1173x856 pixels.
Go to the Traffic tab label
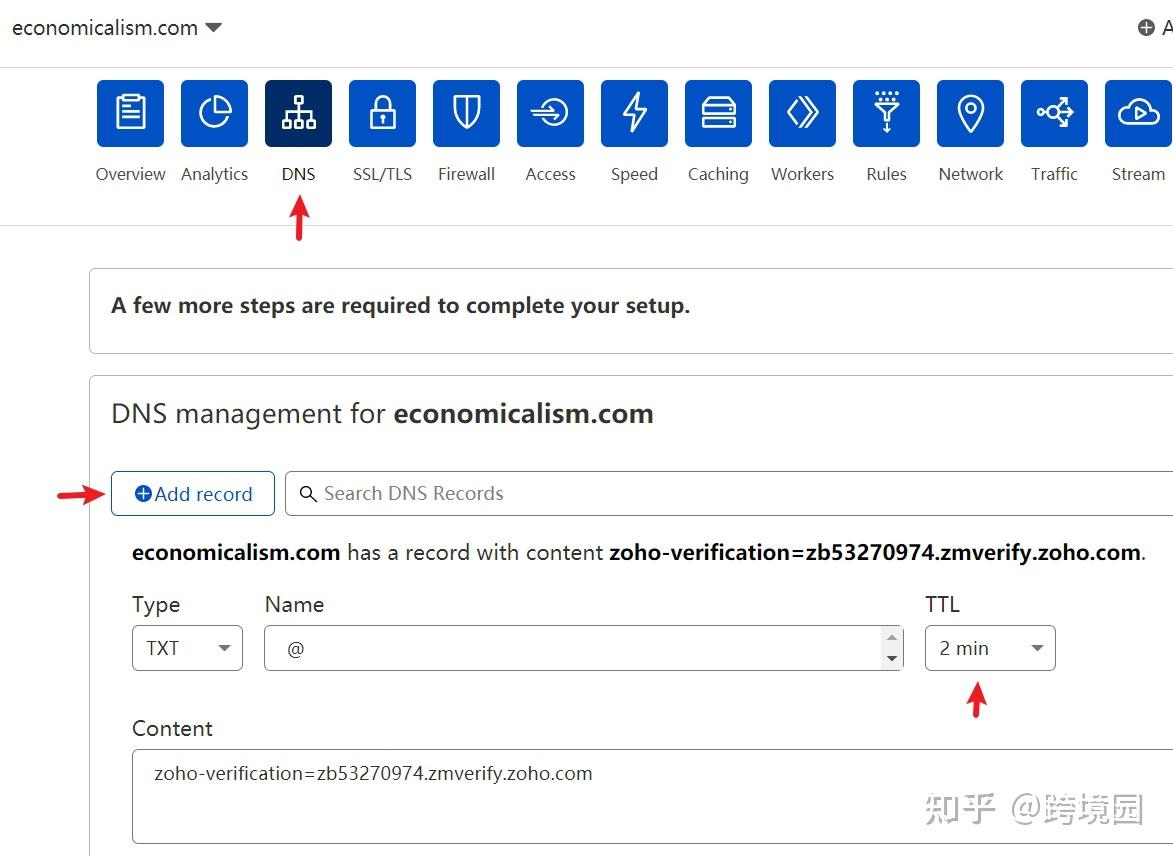click(1055, 174)
